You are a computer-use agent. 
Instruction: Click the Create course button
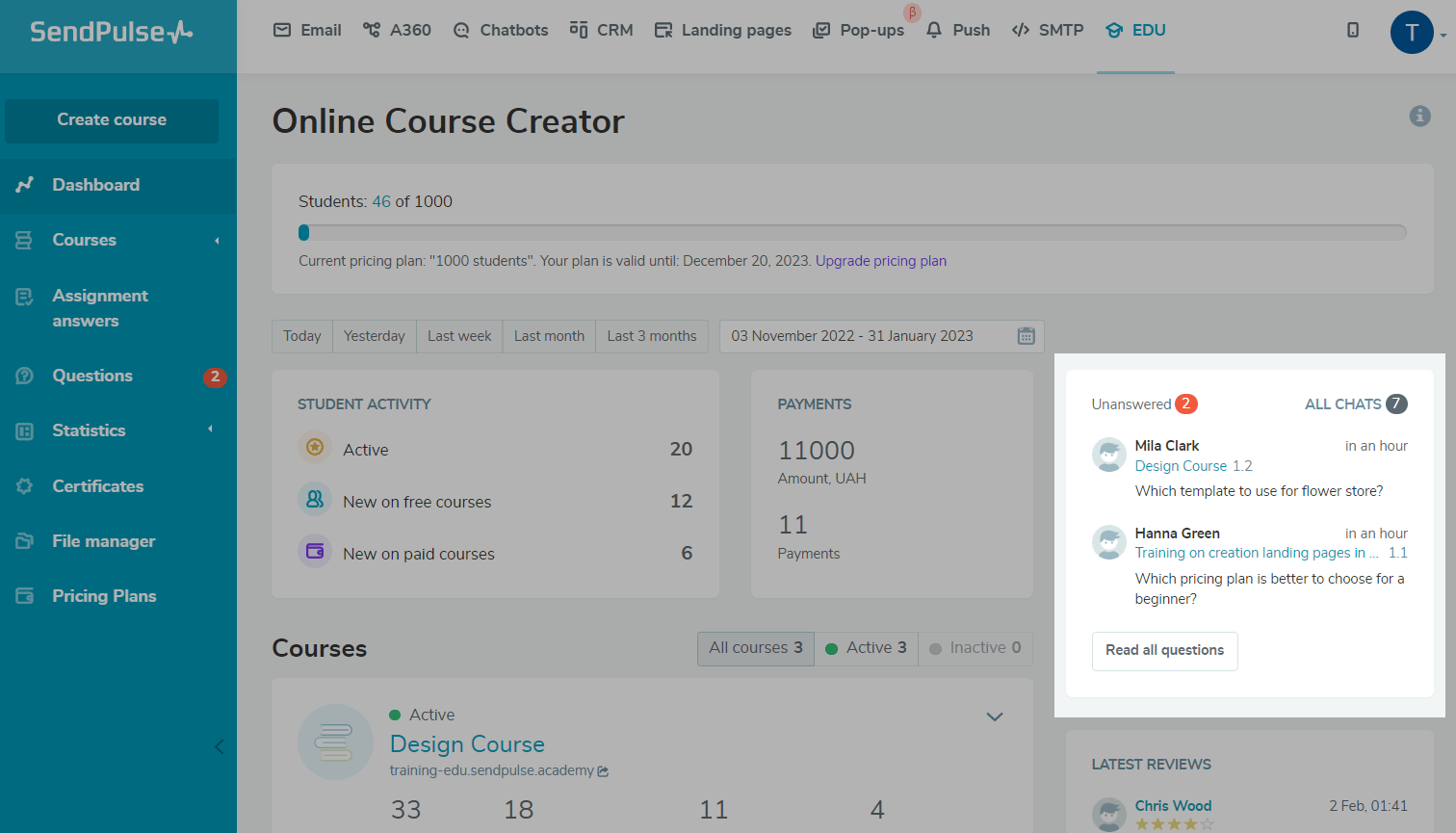[x=112, y=120]
